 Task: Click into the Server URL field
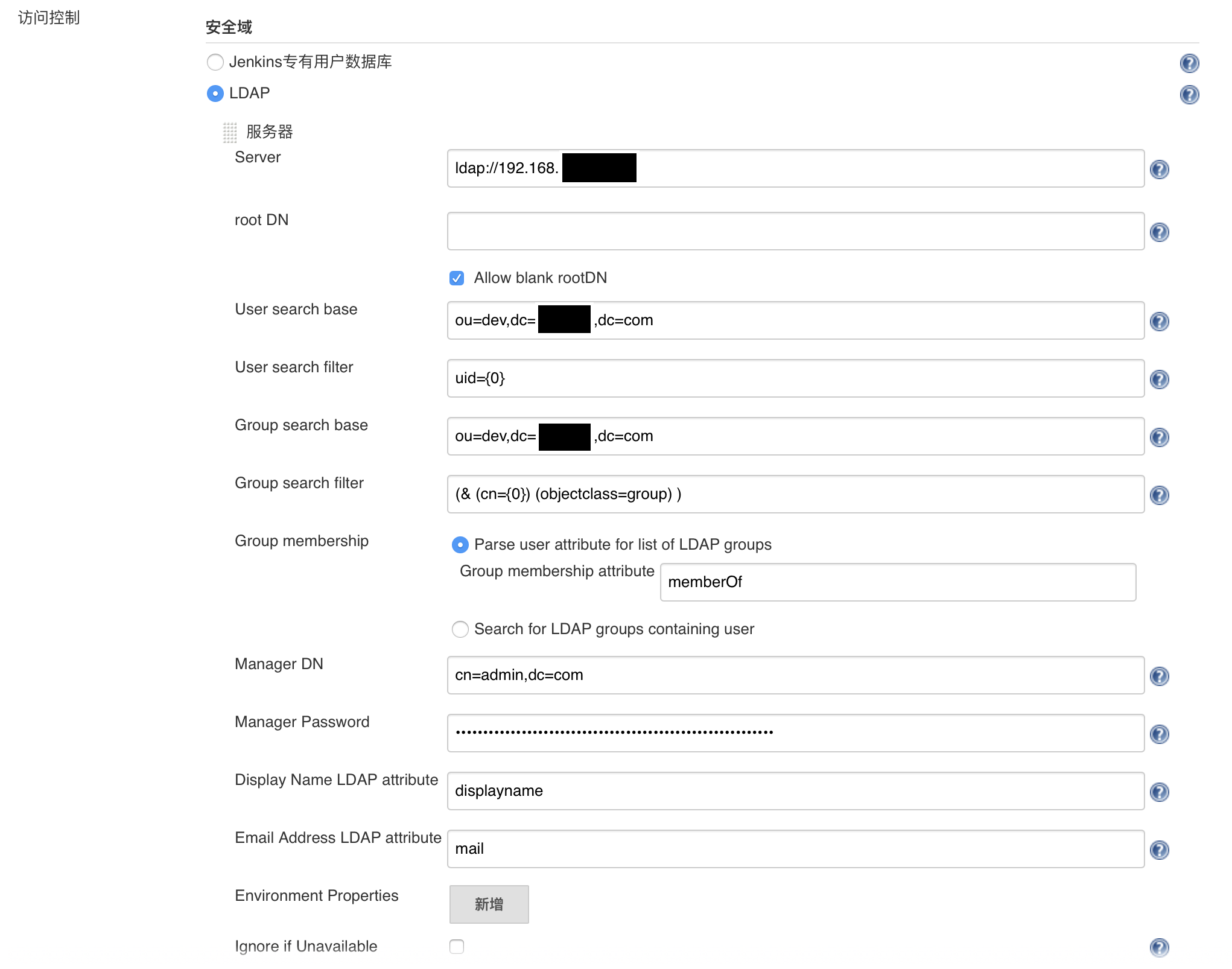coord(795,168)
